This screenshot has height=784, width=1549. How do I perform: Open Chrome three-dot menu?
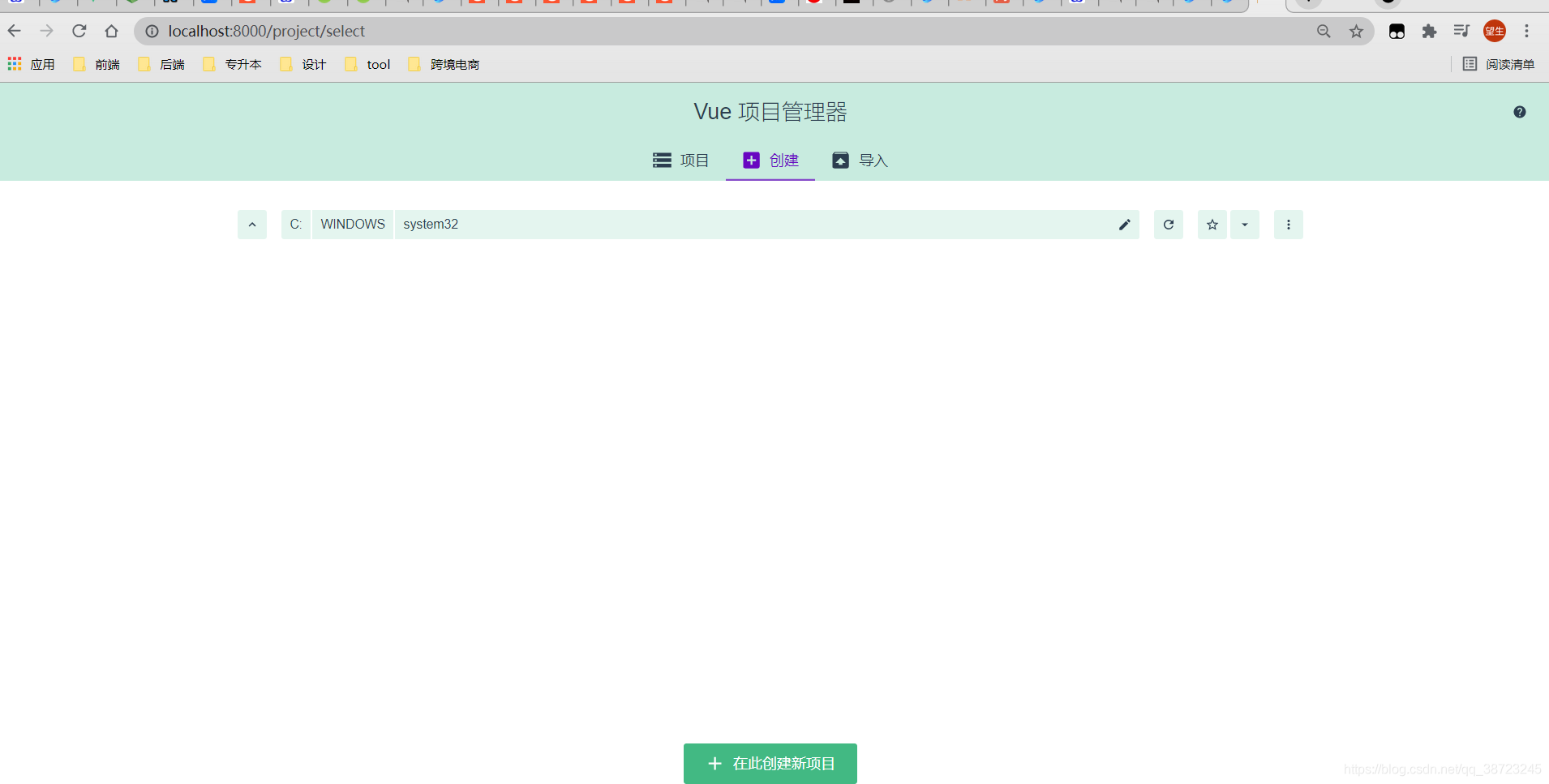click(x=1526, y=31)
